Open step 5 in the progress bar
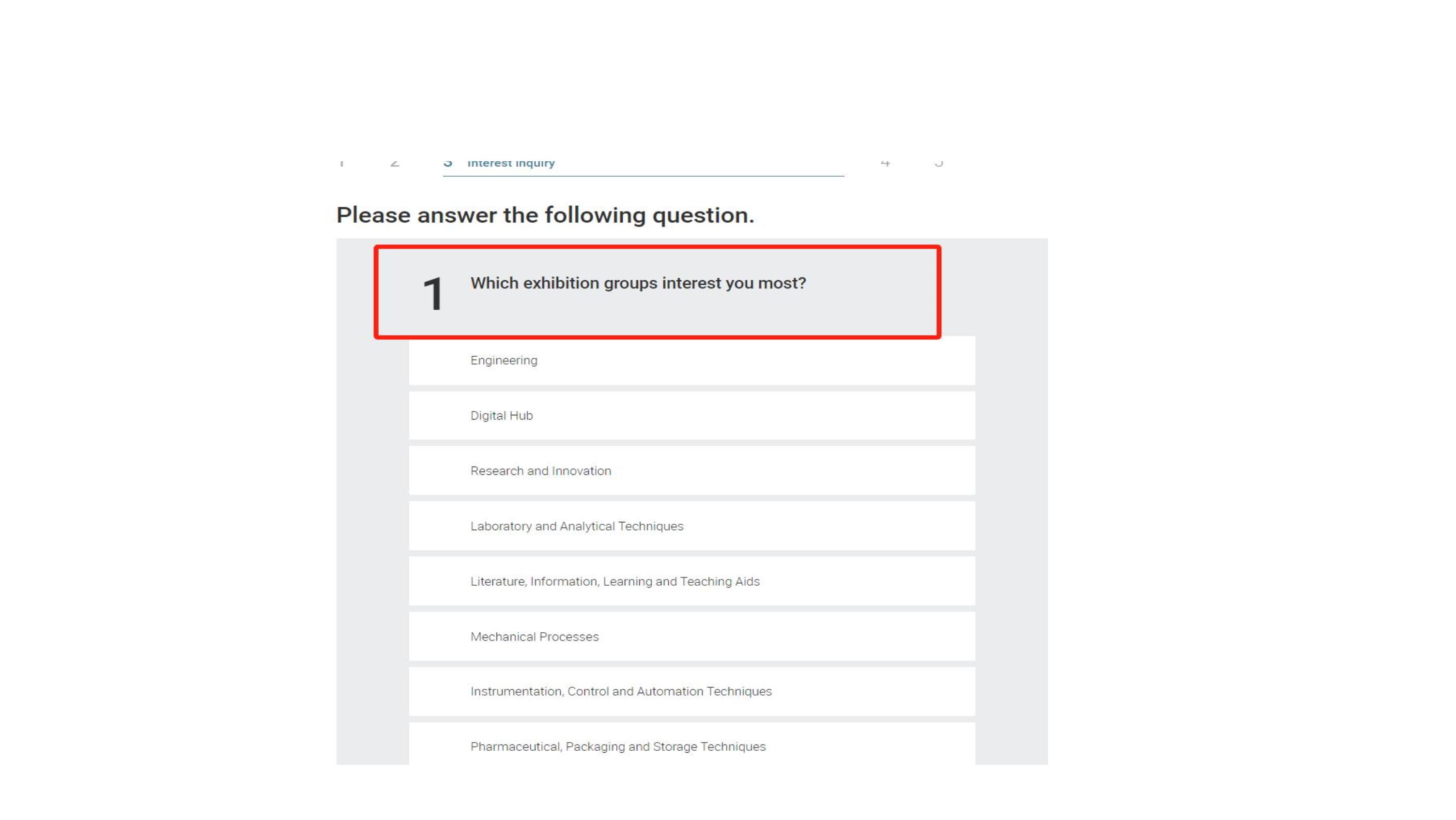 pyautogui.click(x=938, y=163)
